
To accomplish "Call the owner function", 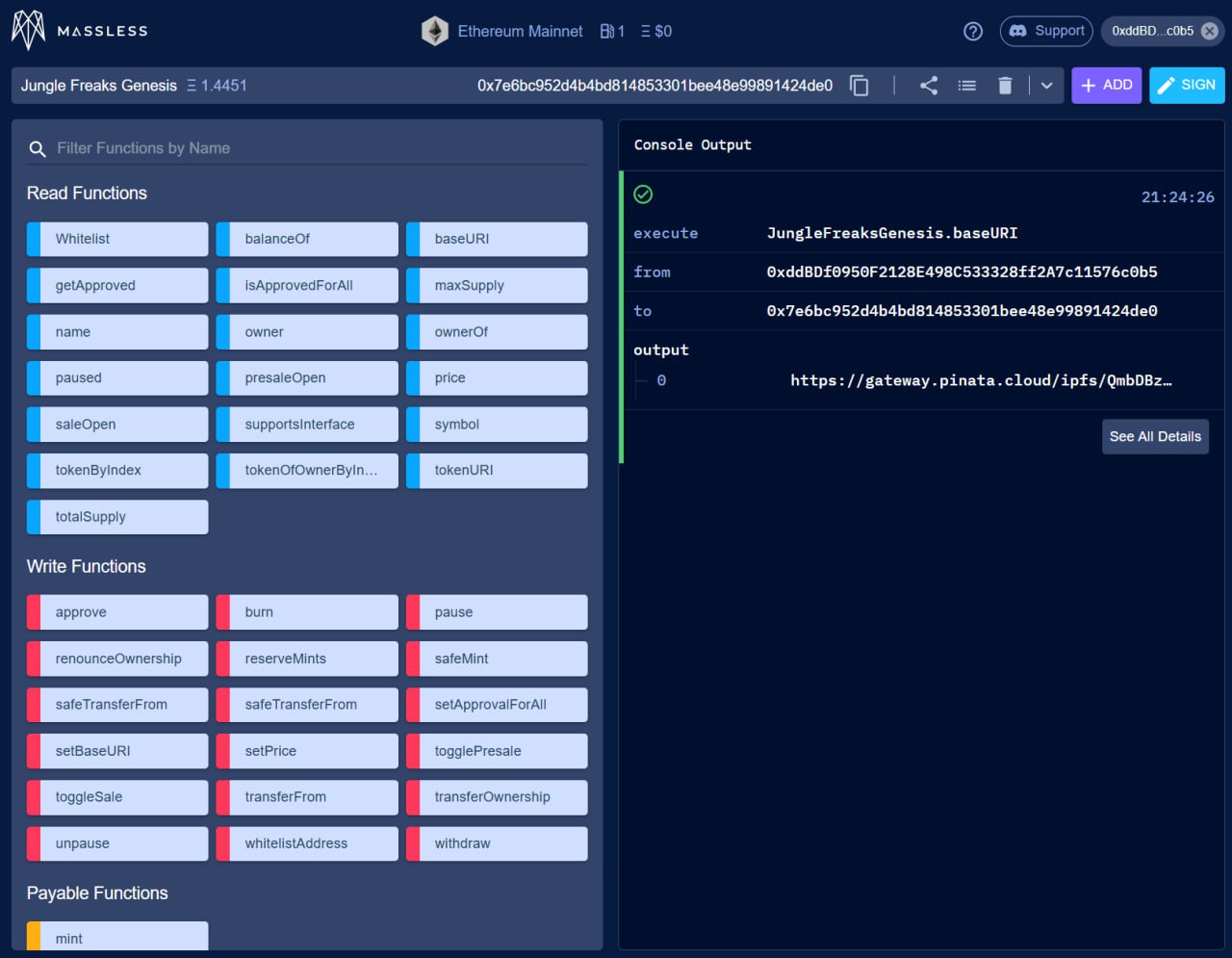I will tap(307, 331).
